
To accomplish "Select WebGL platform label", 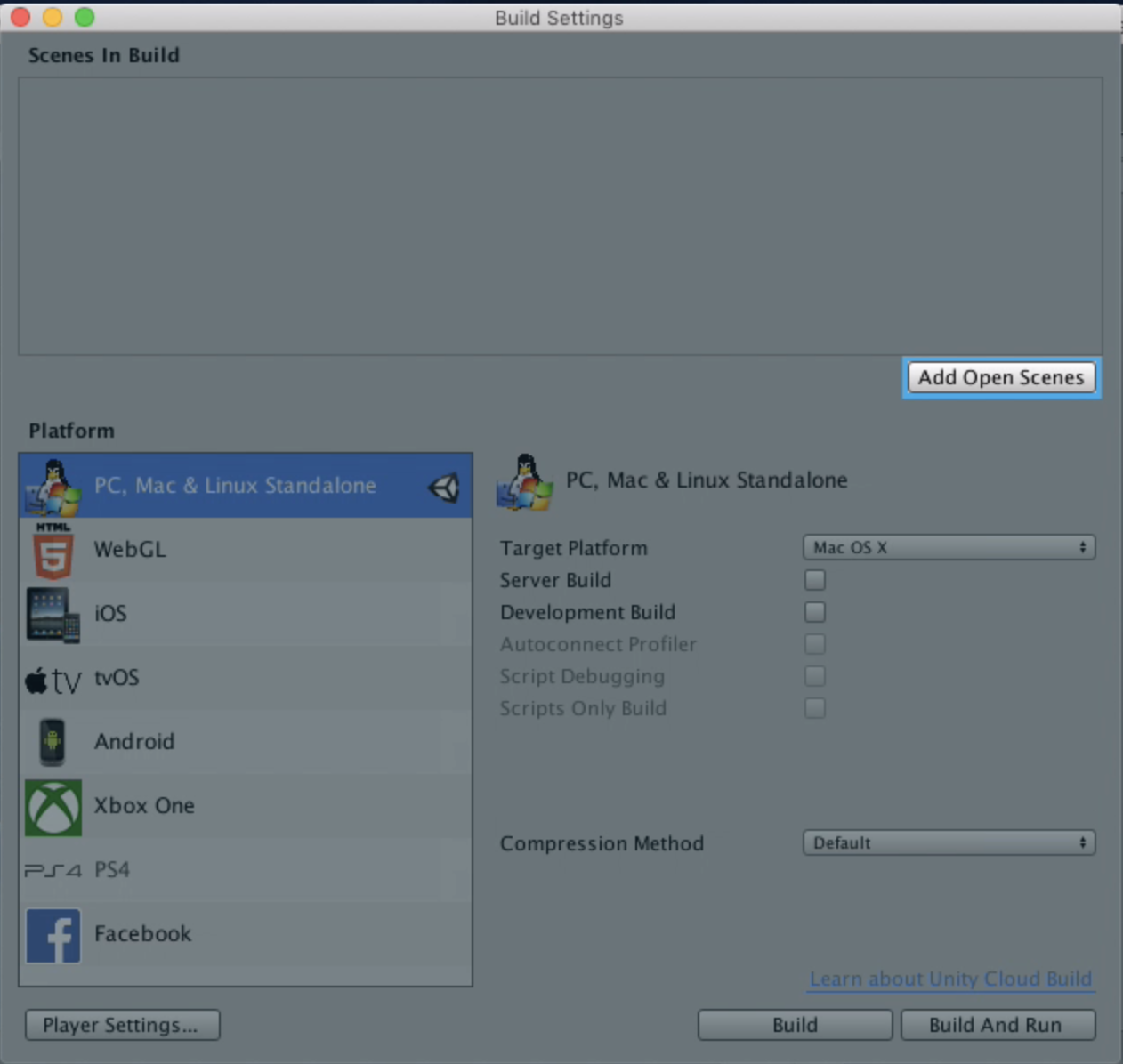I will pos(130,549).
